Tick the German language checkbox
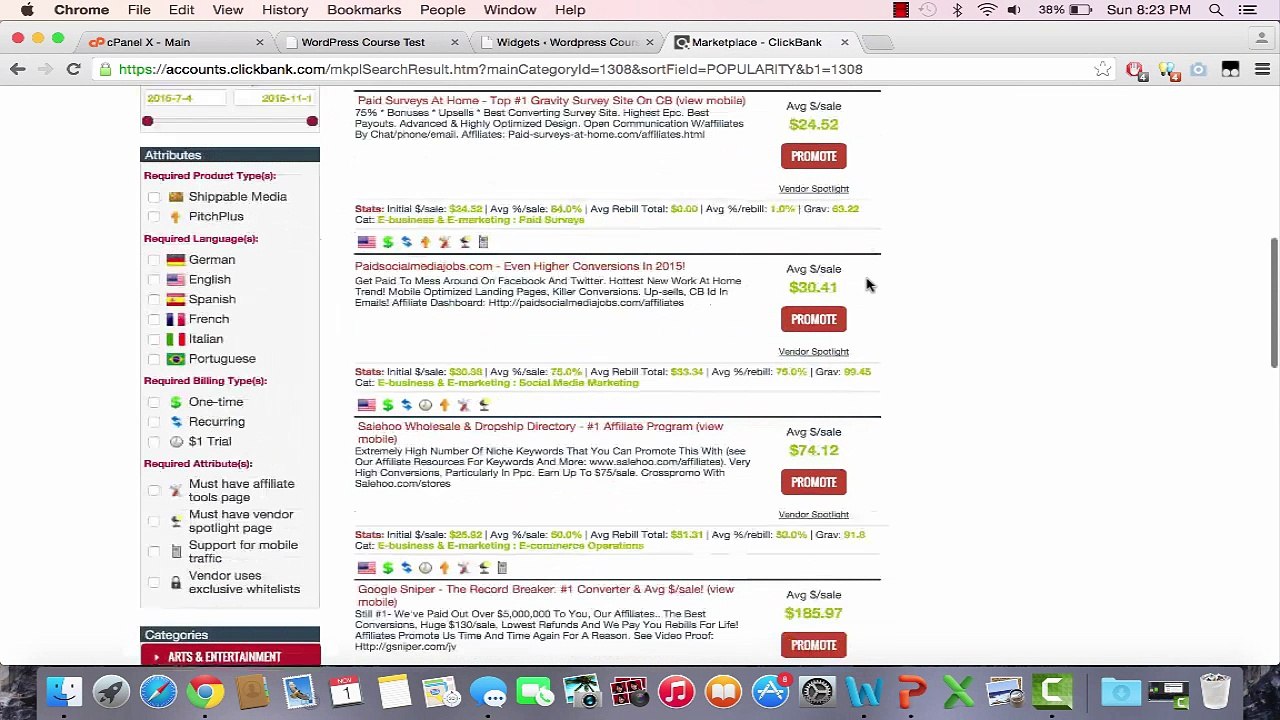This screenshot has height=720, width=1280. coord(154,260)
